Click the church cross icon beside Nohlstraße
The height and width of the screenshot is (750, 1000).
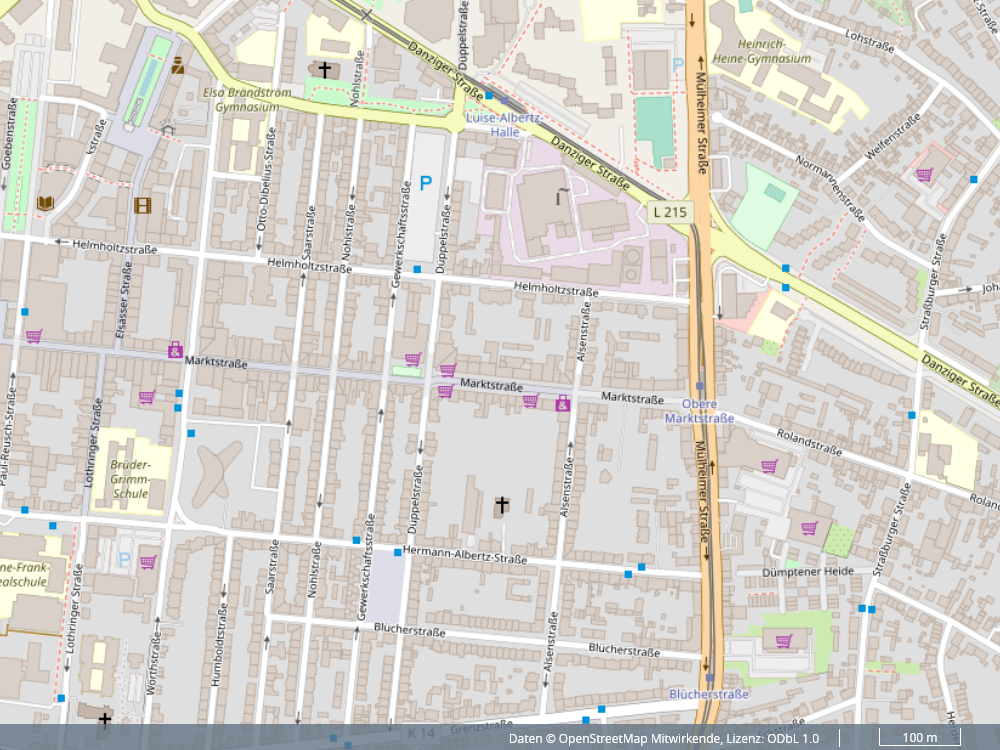[x=325, y=69]
